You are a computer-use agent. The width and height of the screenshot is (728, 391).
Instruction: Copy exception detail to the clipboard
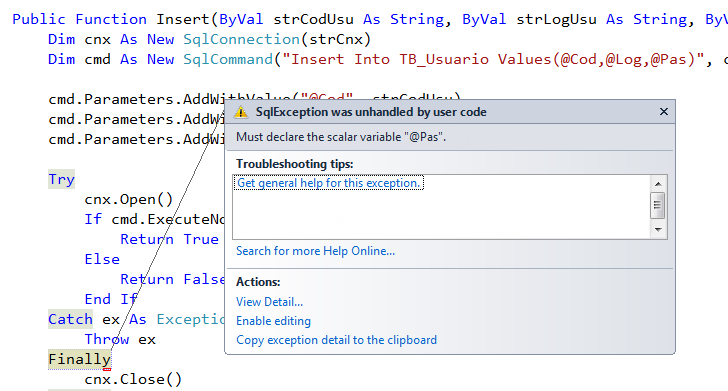(336, 340)
